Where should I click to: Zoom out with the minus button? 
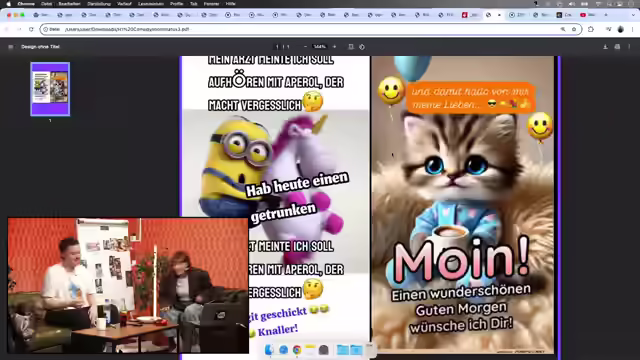(x=305, y=47)
